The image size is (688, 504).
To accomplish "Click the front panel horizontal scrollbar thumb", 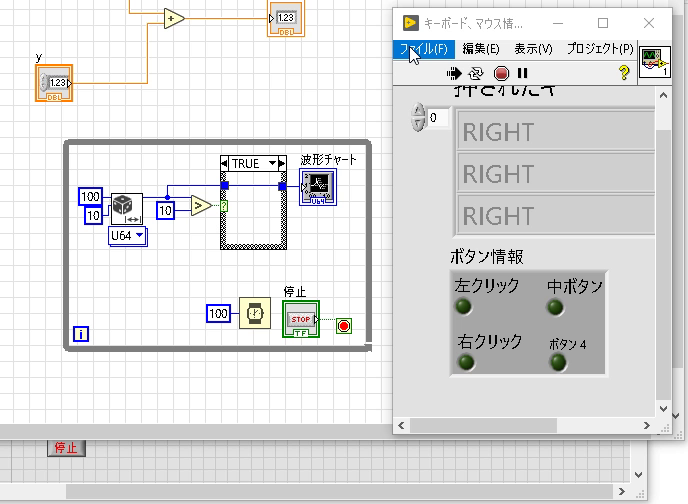I will tap(483, 425).
